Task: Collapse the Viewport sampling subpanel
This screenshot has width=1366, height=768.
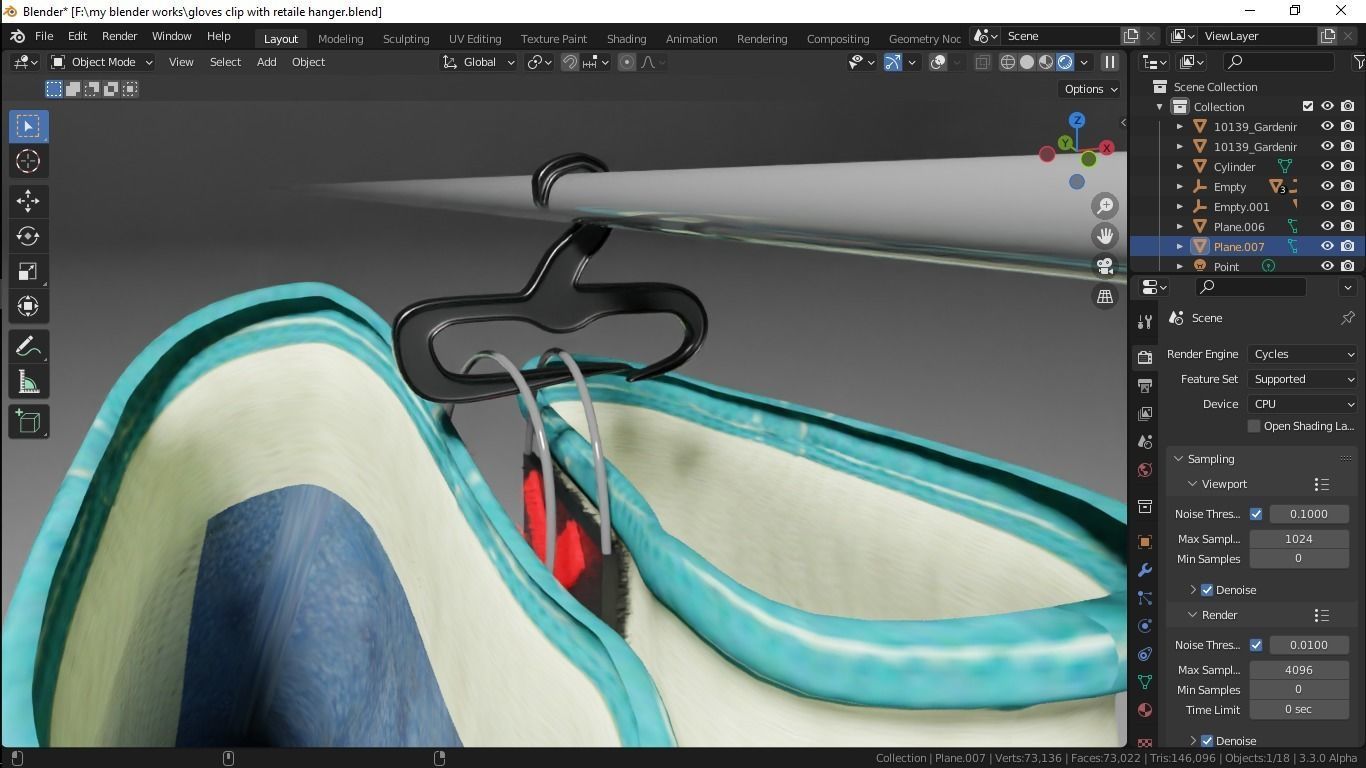Action: click(1192, 484)
